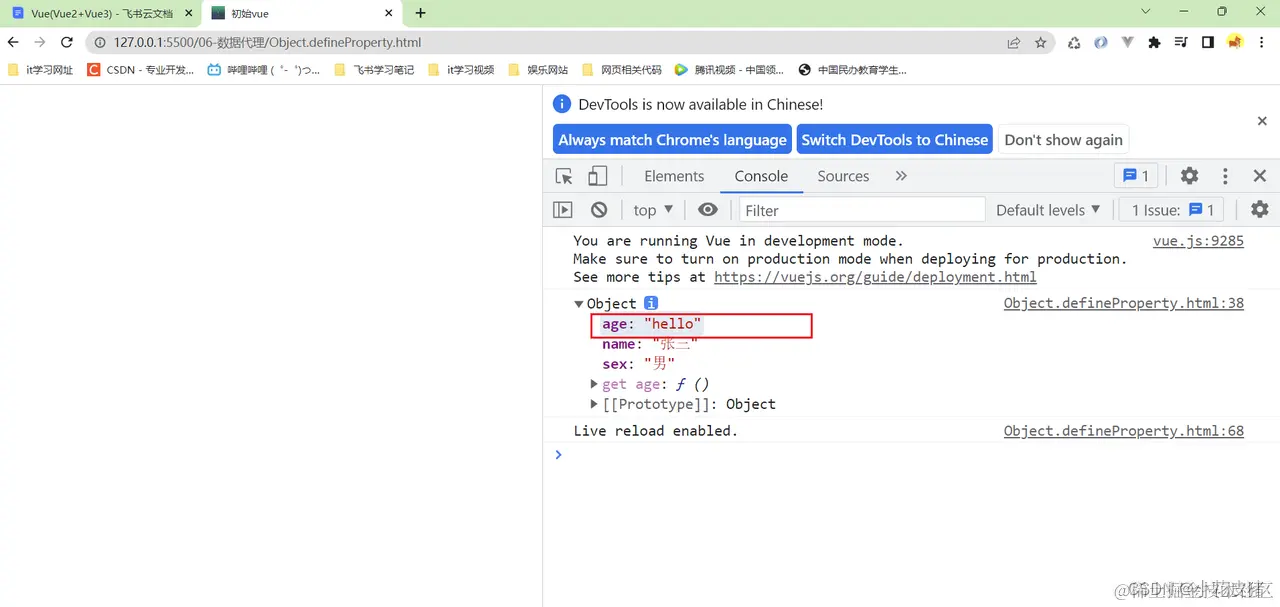1280x607 pixels.
Task: Open Chrome's three-dot menu
Action: [x=1262, y=42]
